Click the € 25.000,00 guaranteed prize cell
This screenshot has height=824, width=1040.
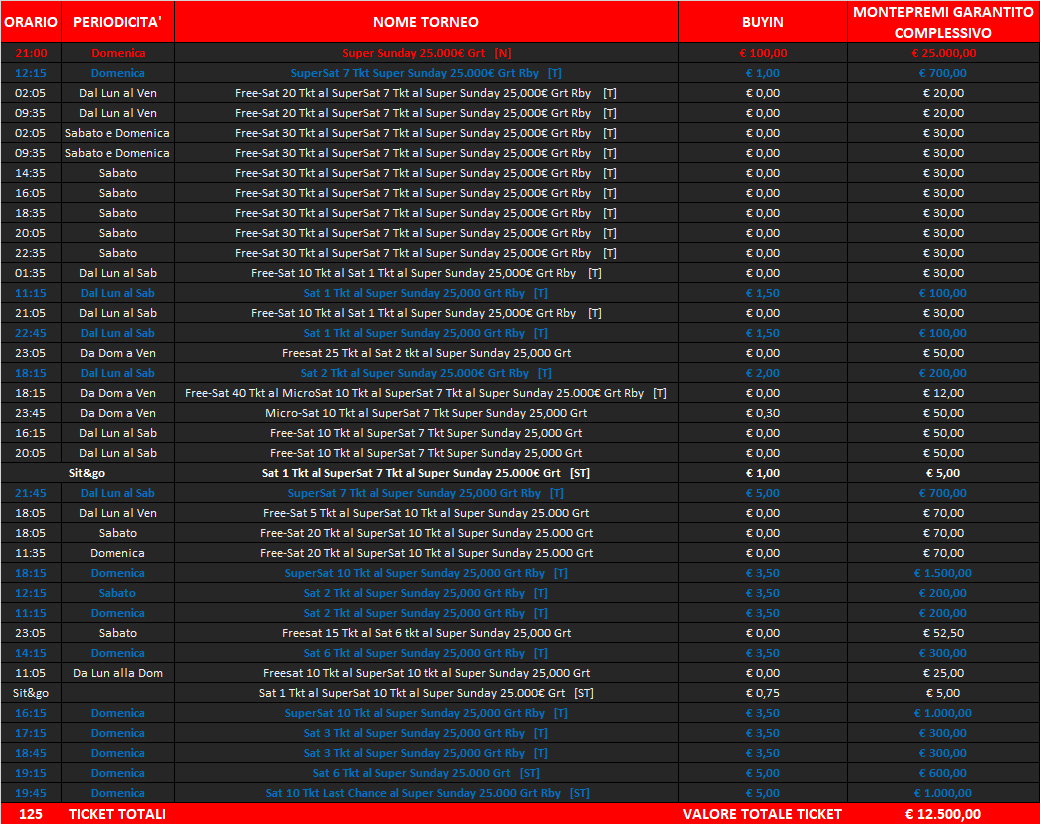point(943,53)
